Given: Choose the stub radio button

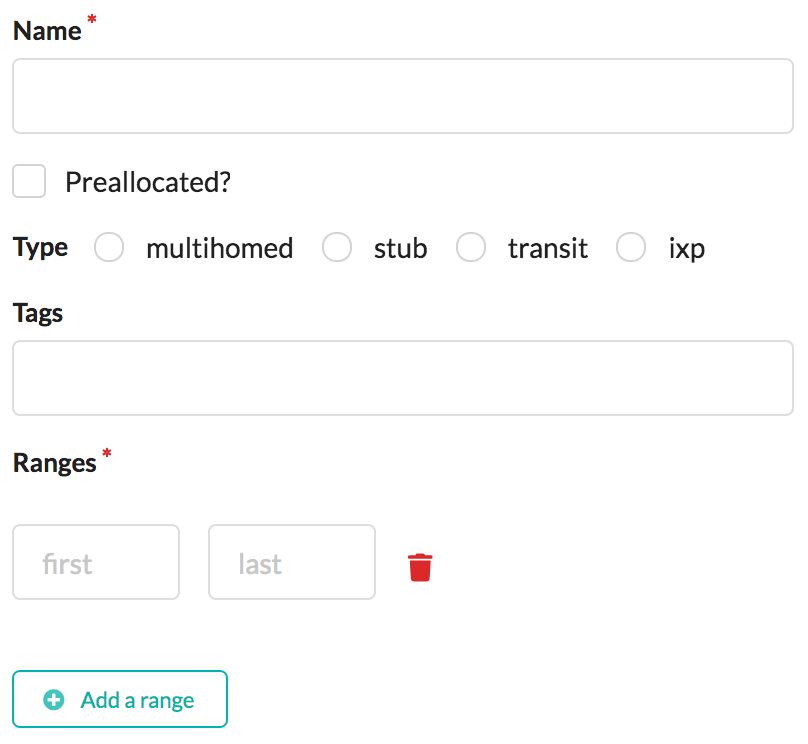Looking at the screenshot, I should 337,247.
